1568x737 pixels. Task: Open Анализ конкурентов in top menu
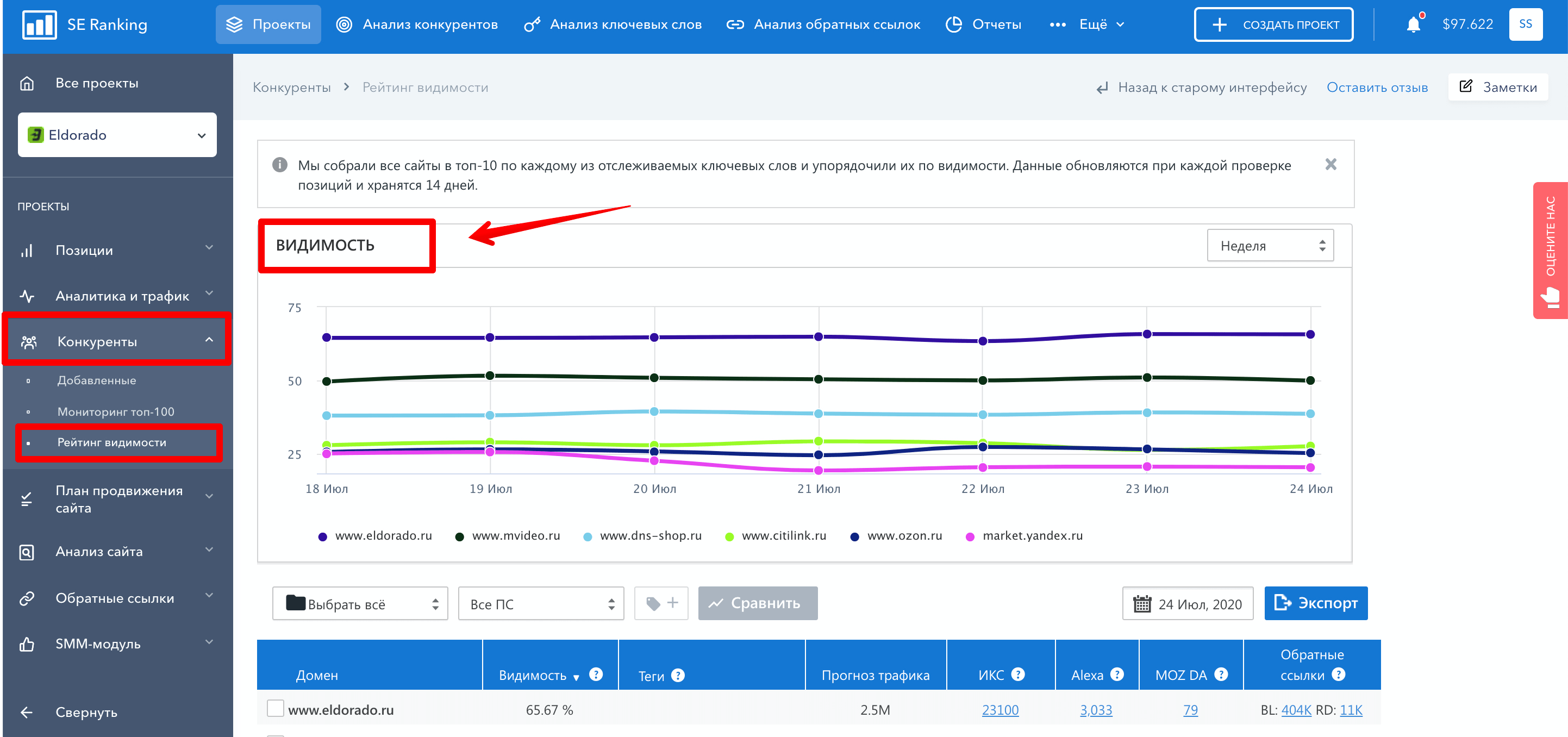pyautogui.click(x=417, y=24)
